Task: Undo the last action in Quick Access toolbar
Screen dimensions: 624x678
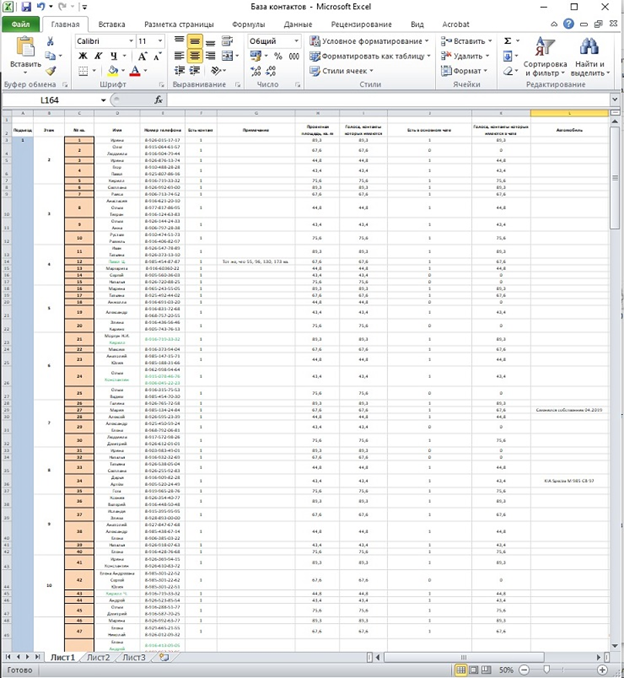Action: [x=41, y=7]
